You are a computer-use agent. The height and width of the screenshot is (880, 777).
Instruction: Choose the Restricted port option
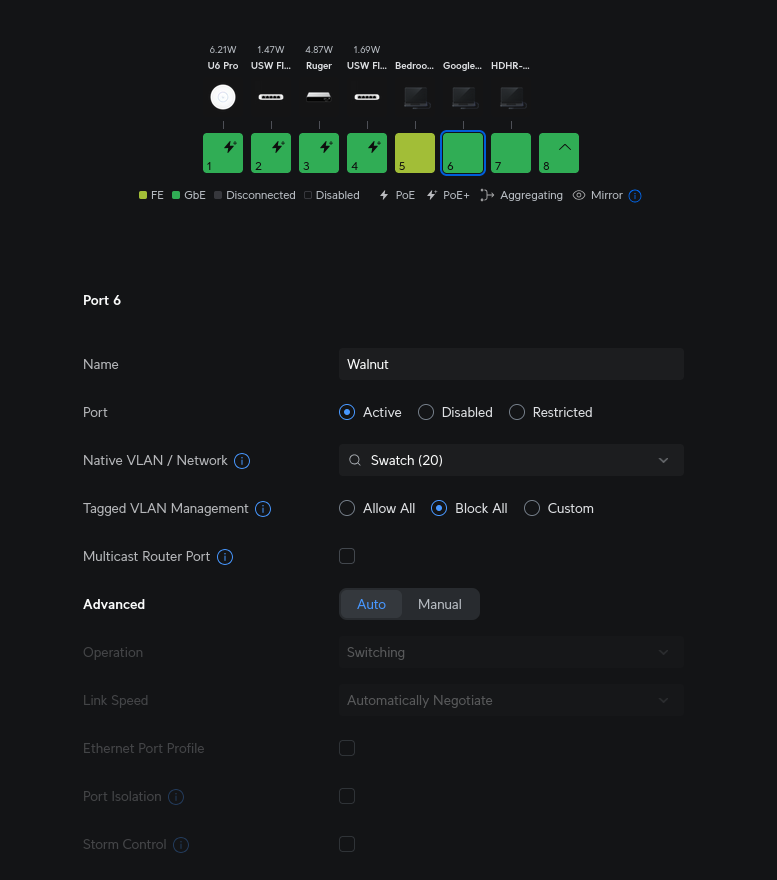pyautogui.click(x=517, y=412)
